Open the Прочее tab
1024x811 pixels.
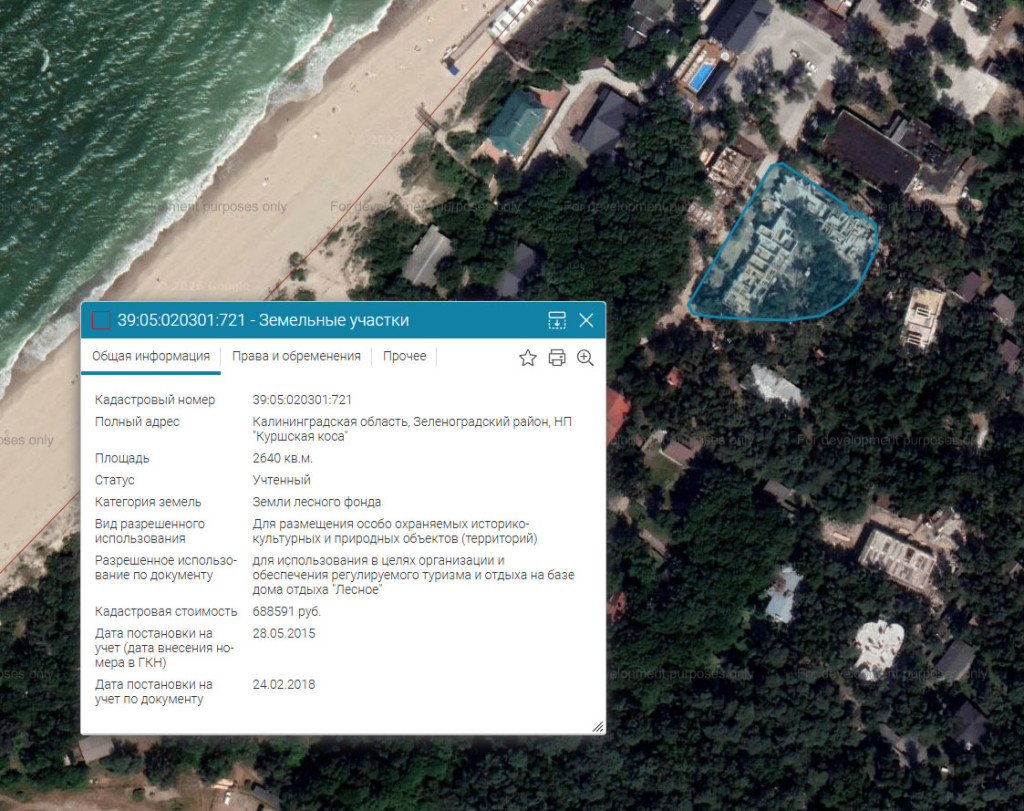[404, 356]
